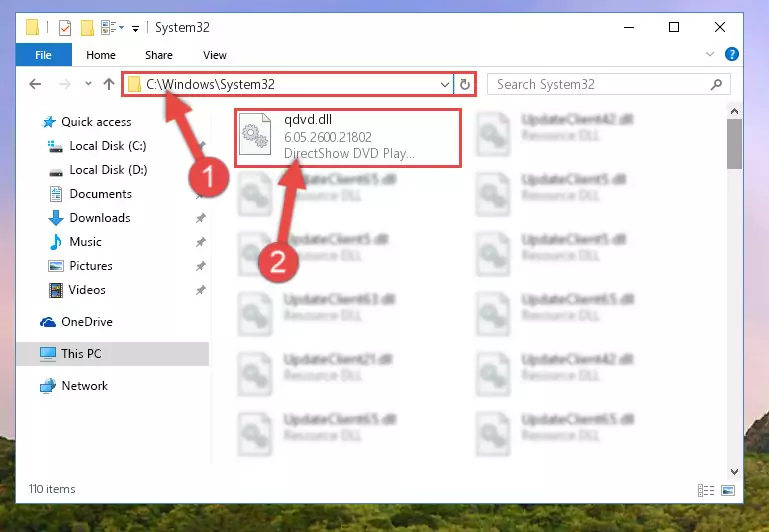
Task: Go back using the Back arrow
Action: [35, 84]
